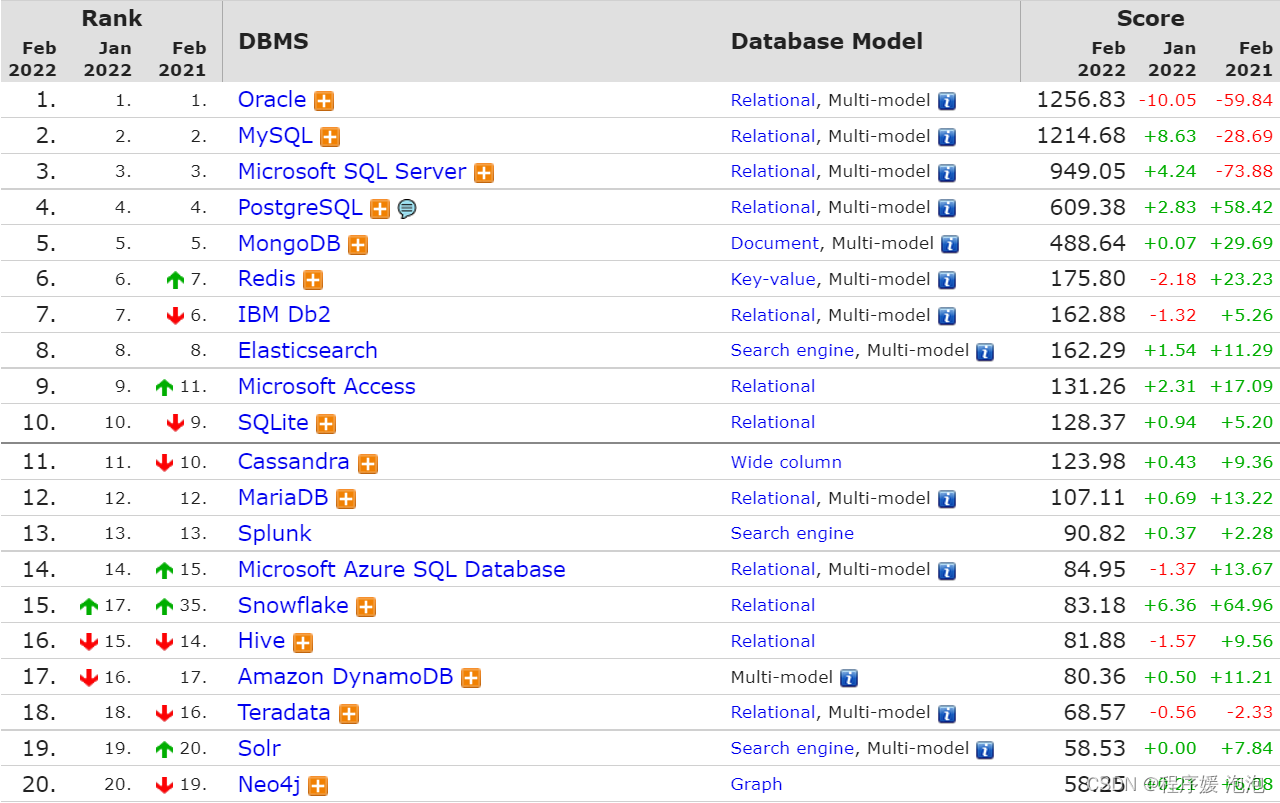Open the Hive link

click(262, 641)
